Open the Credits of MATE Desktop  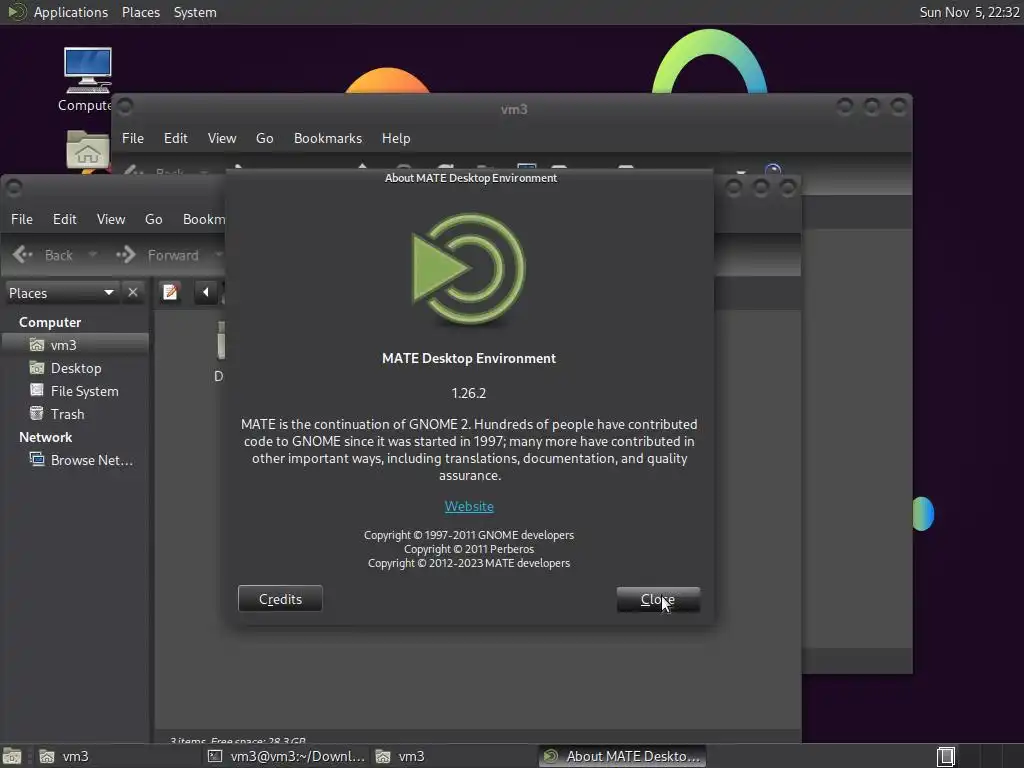280,599
